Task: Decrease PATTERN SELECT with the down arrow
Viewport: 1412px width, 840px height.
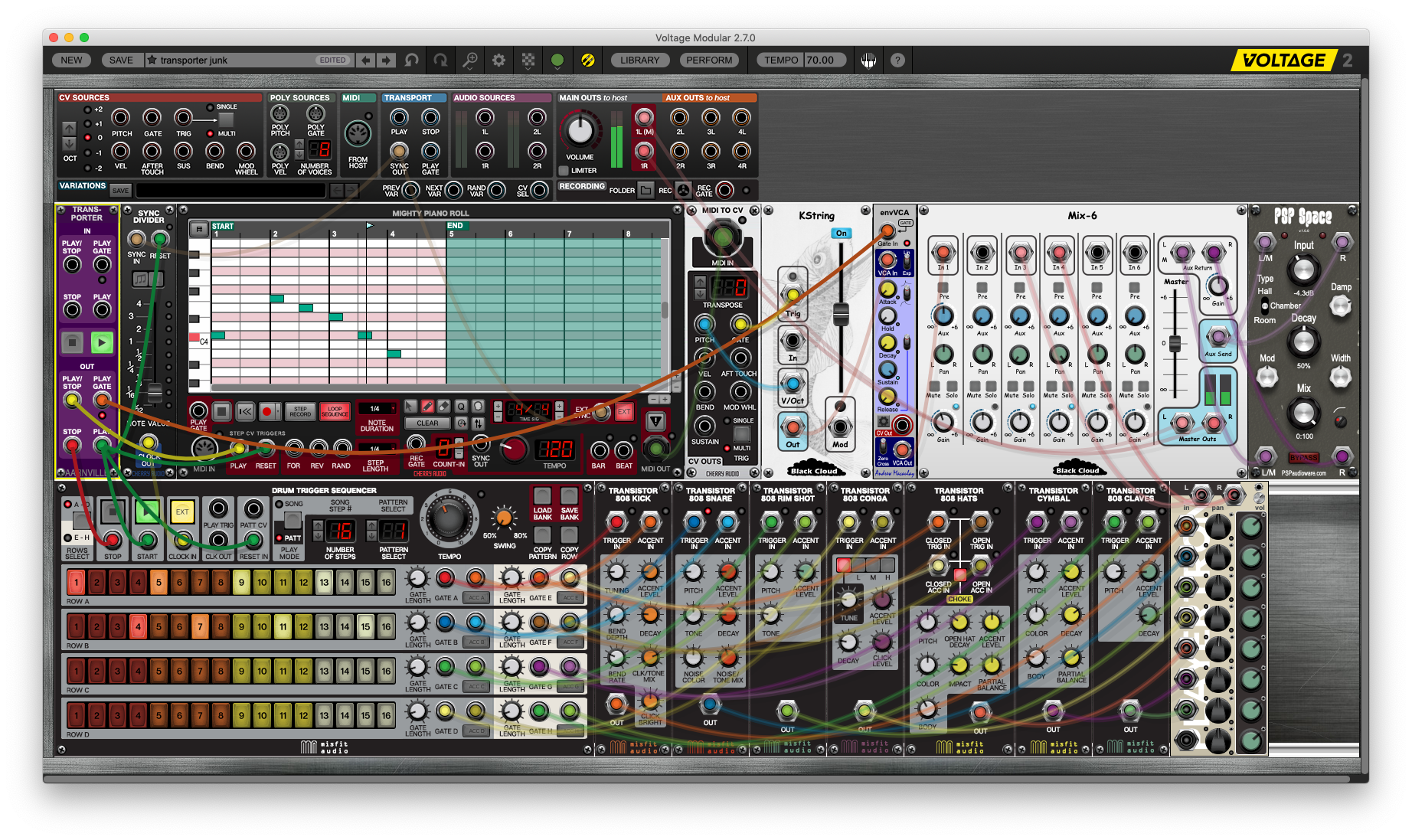Action: pos(371,535)
